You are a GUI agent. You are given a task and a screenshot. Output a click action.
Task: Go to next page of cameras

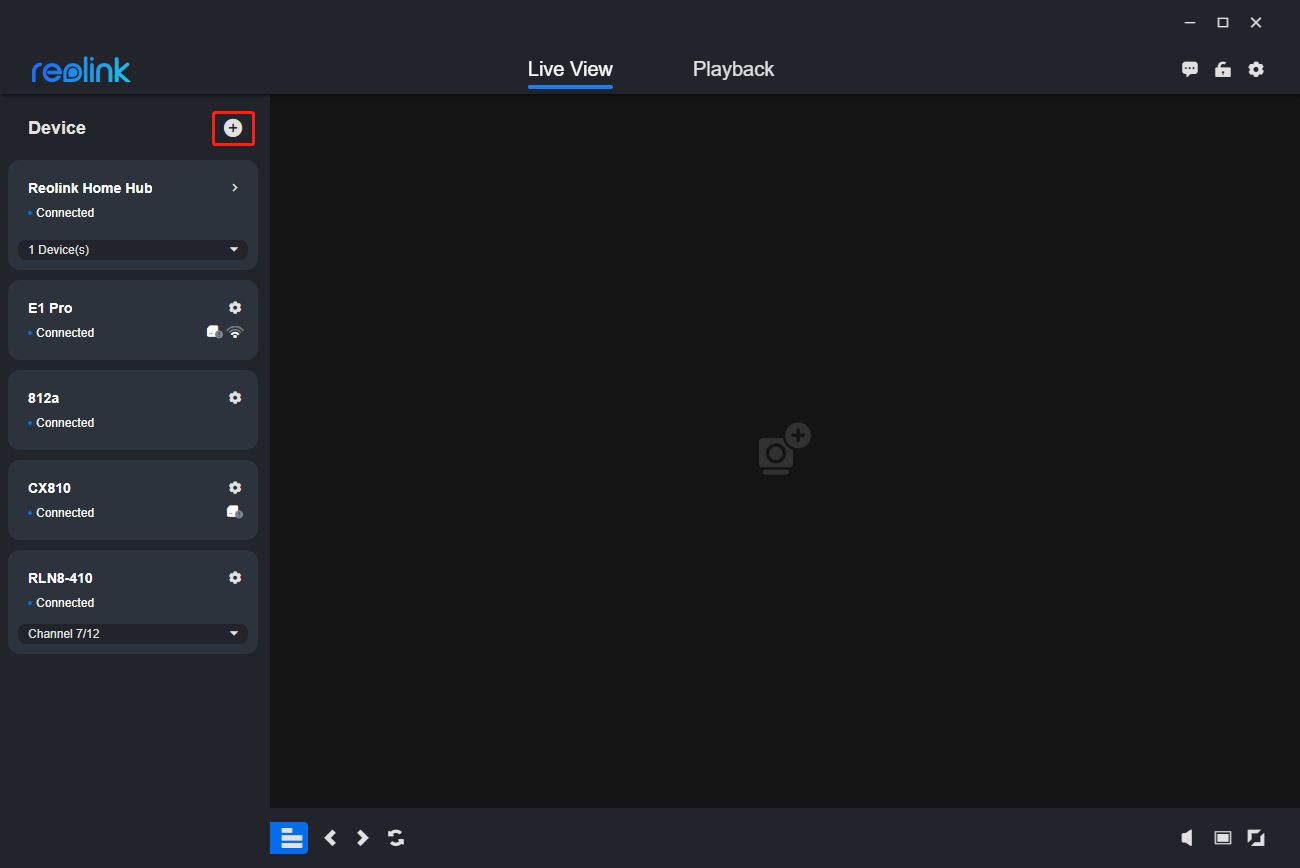click(x=363, y=838)
